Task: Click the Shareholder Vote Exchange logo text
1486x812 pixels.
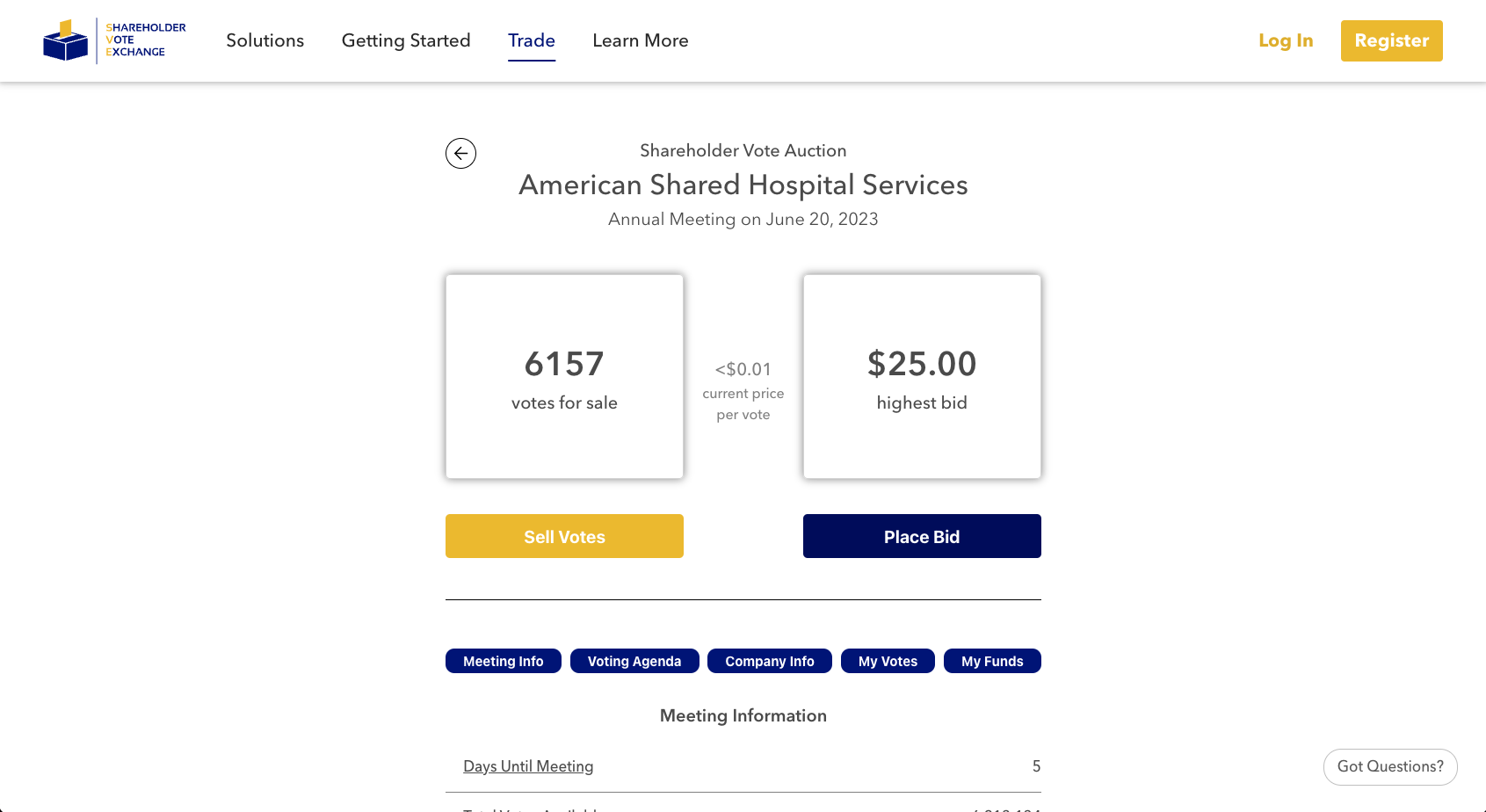Action: click(146, 40)
